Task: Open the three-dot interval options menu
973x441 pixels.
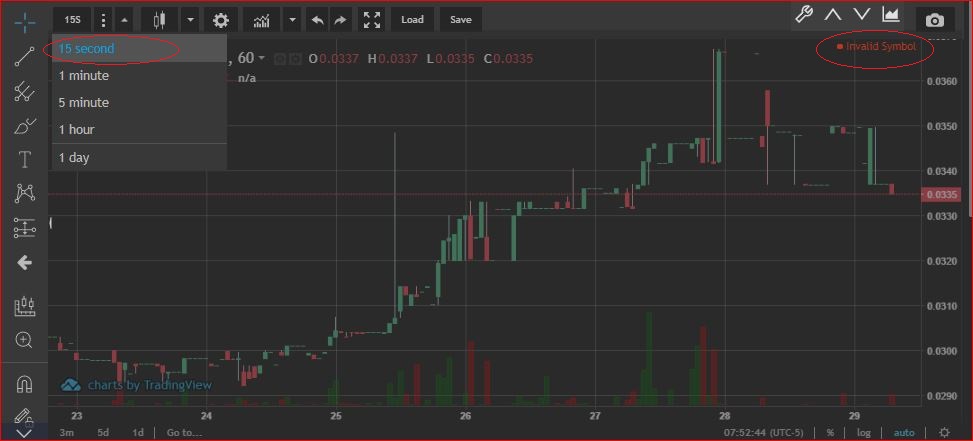Action: (103, 20)
